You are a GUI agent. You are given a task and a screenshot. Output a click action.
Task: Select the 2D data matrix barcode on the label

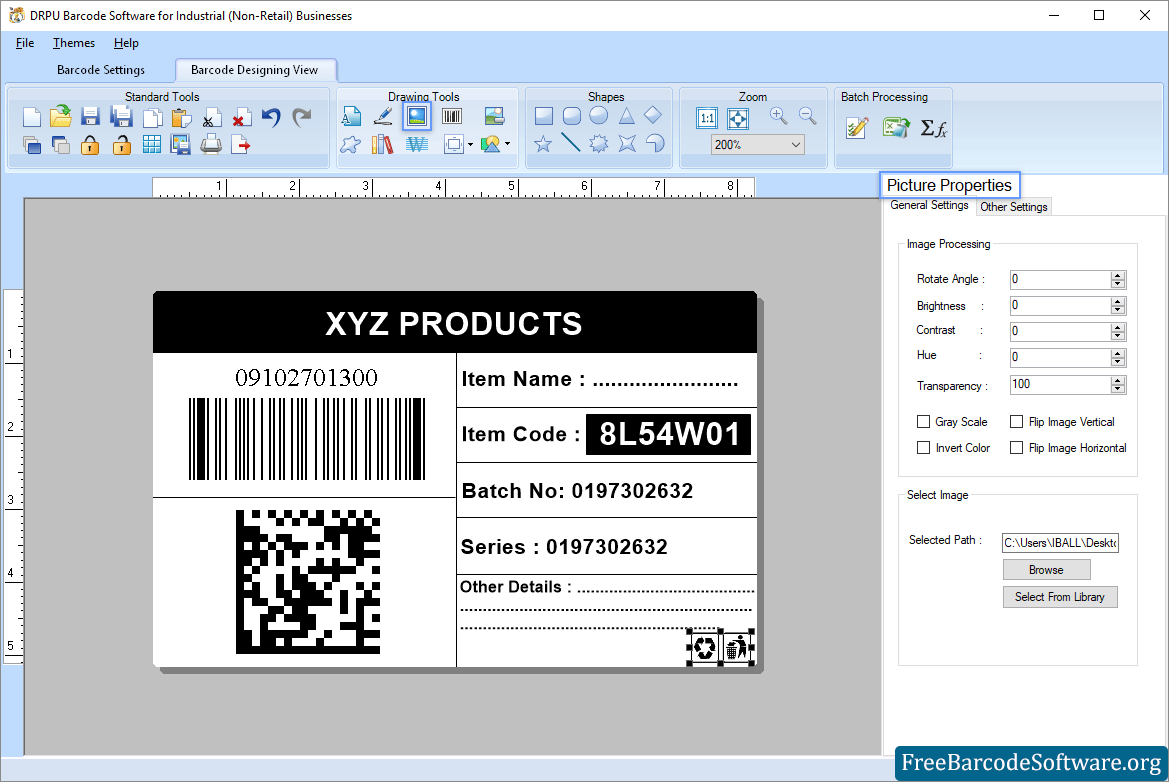click(x=308, y=582)
